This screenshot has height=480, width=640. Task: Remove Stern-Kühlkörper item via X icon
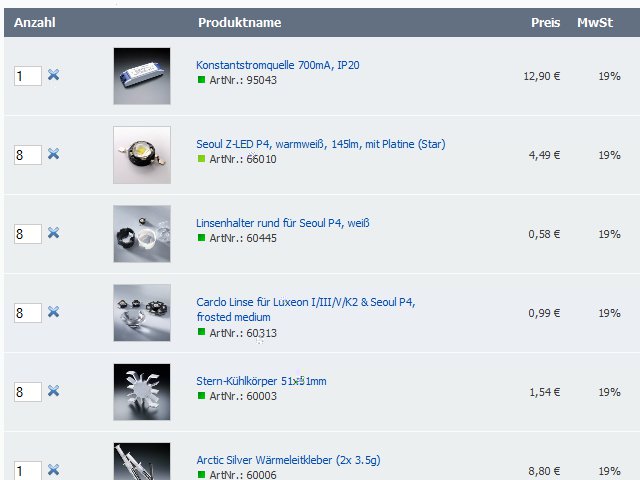point(53,391)
